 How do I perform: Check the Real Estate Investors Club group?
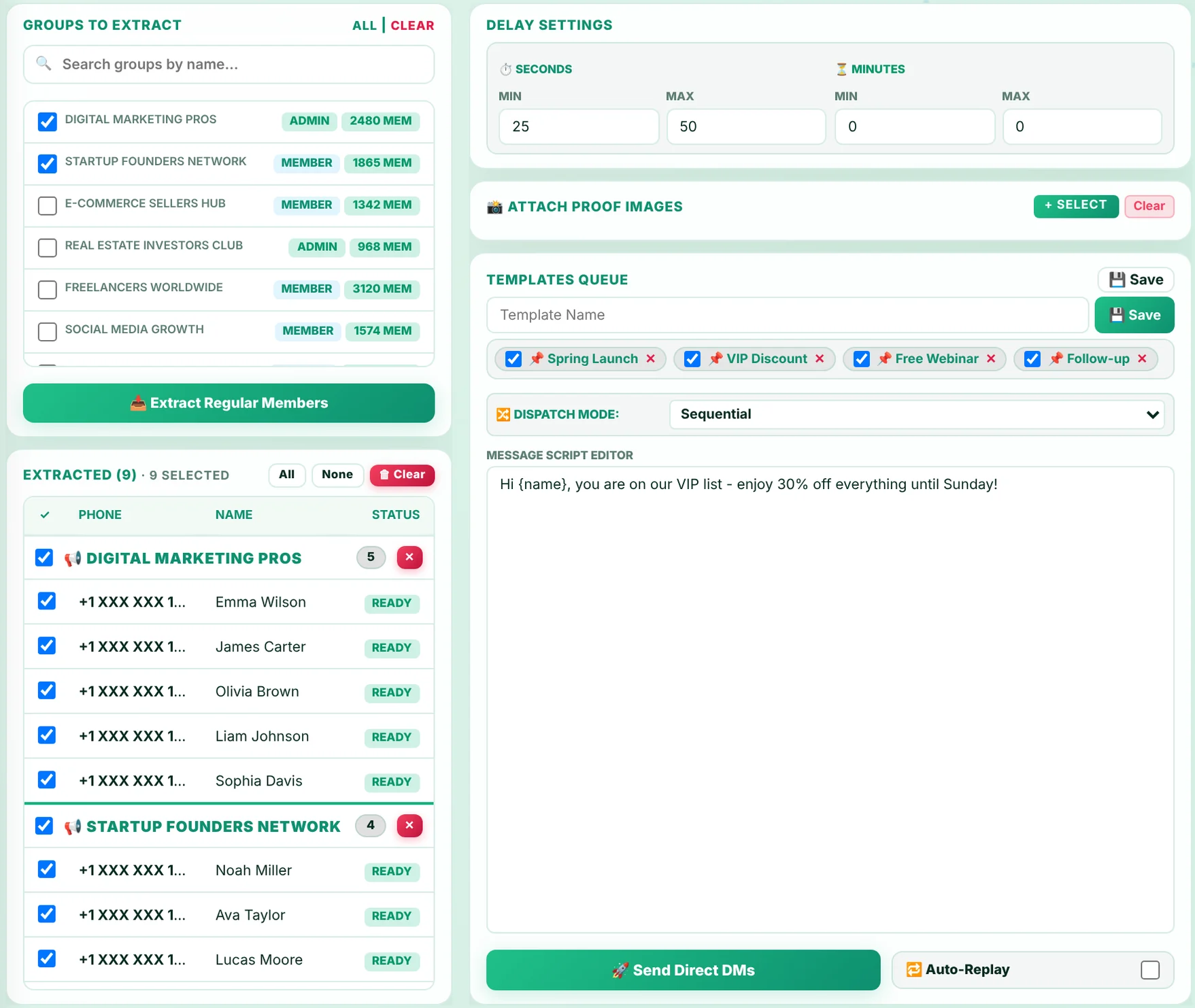click(47, 248)
